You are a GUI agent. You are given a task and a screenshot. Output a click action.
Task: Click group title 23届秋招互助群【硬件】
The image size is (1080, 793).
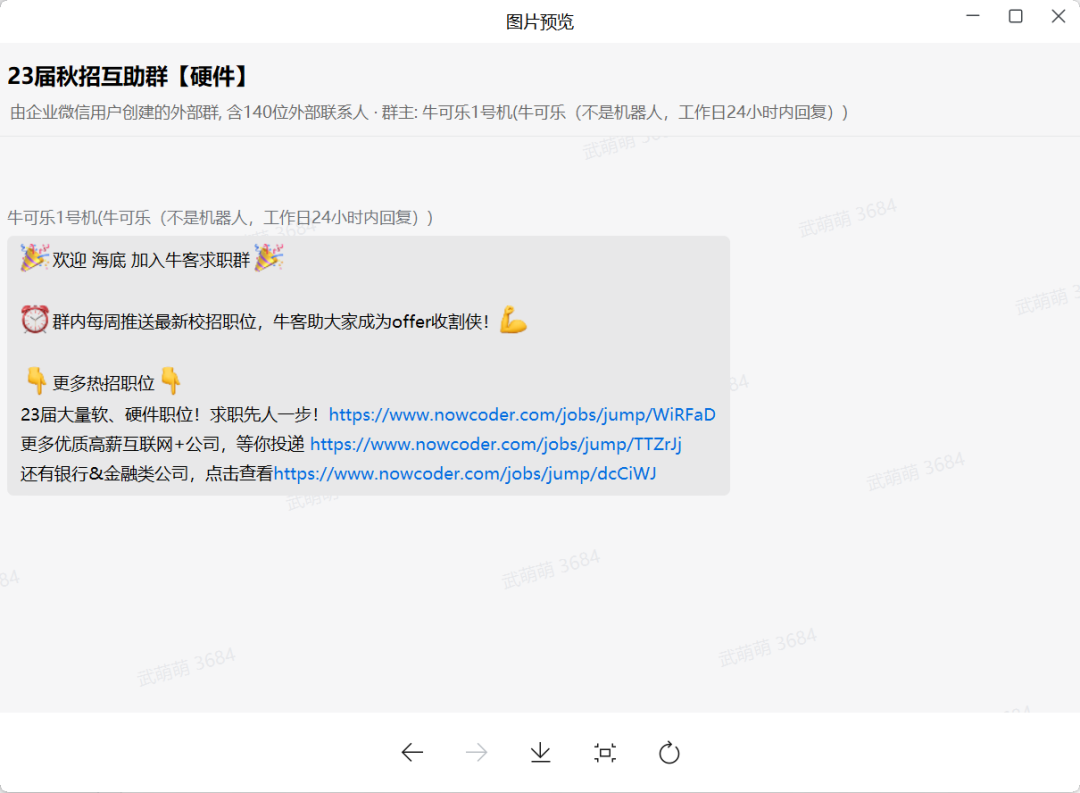coord(128,76)
